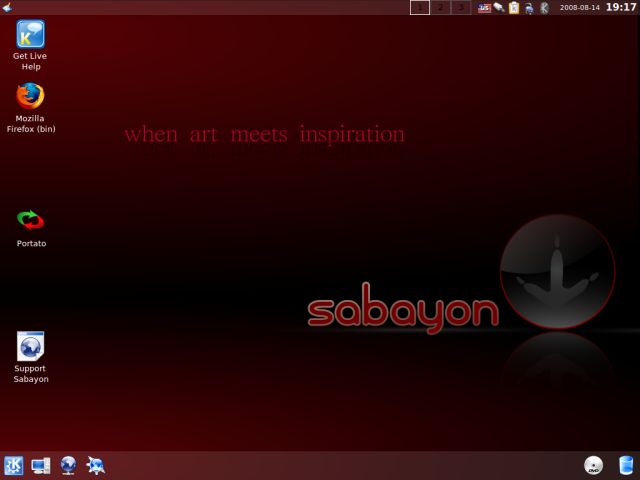This screenshot has width=640, height=480.
Task: Click the DVD disc icon in bottom panel
Action: [593, 465]
